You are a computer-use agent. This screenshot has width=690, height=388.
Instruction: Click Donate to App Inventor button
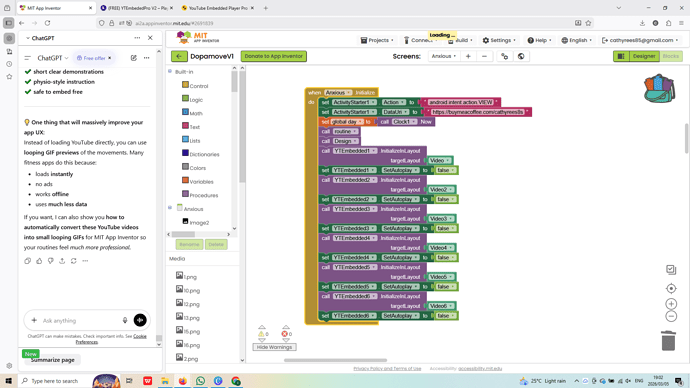coord(274,56)
